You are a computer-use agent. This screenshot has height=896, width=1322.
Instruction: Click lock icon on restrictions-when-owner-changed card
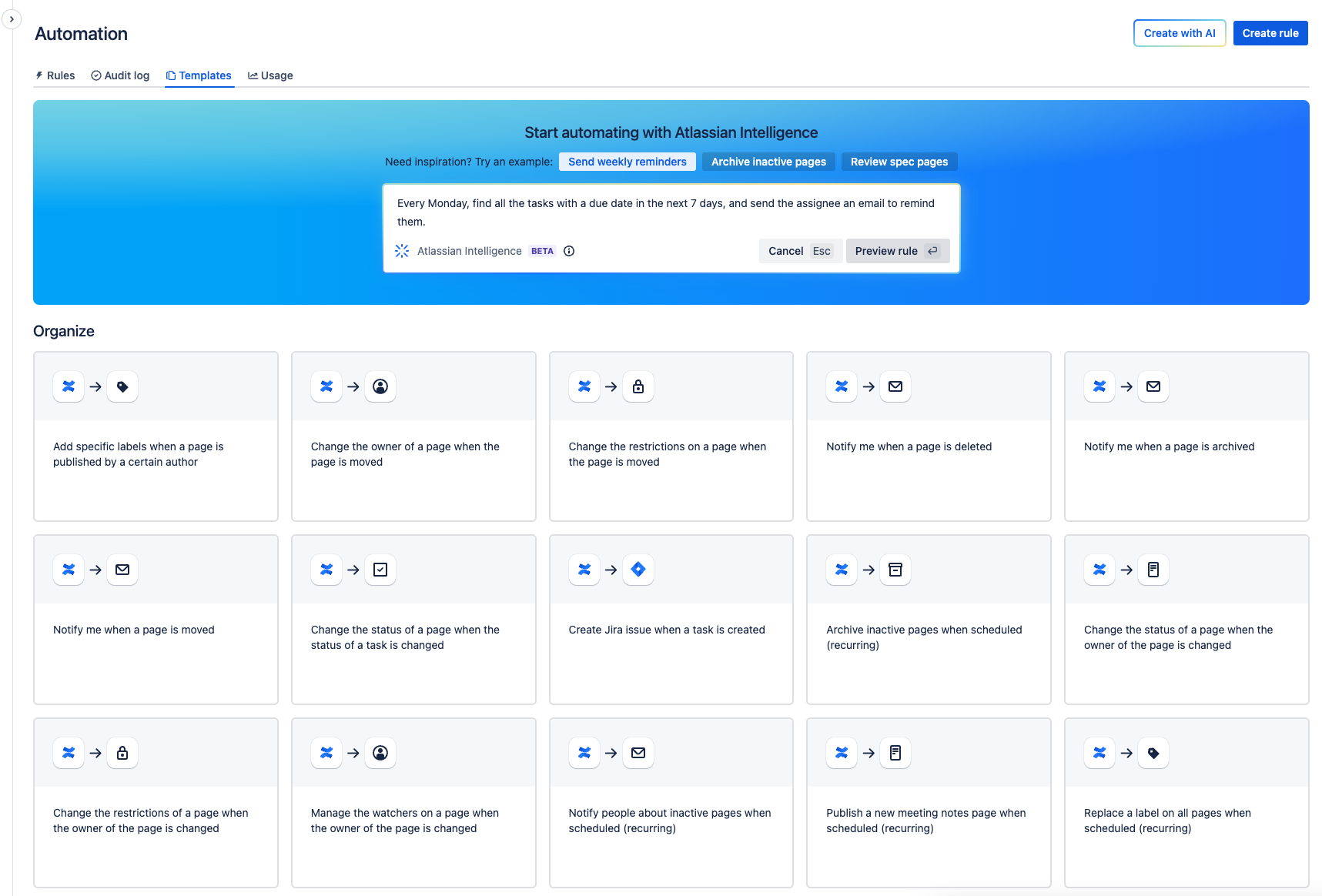tap(122, 753)
